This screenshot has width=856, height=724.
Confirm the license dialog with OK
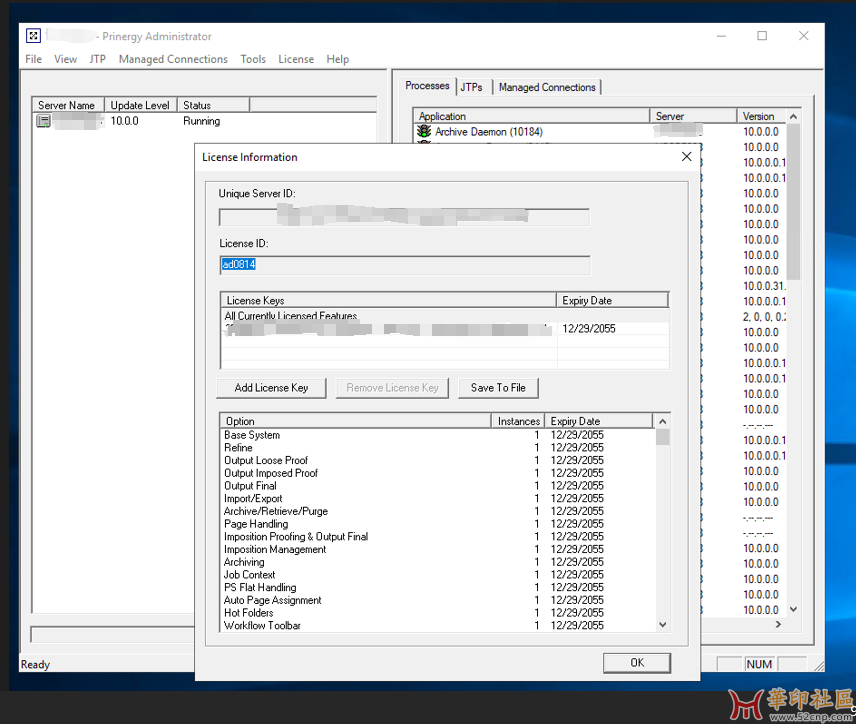coord(637,663)
